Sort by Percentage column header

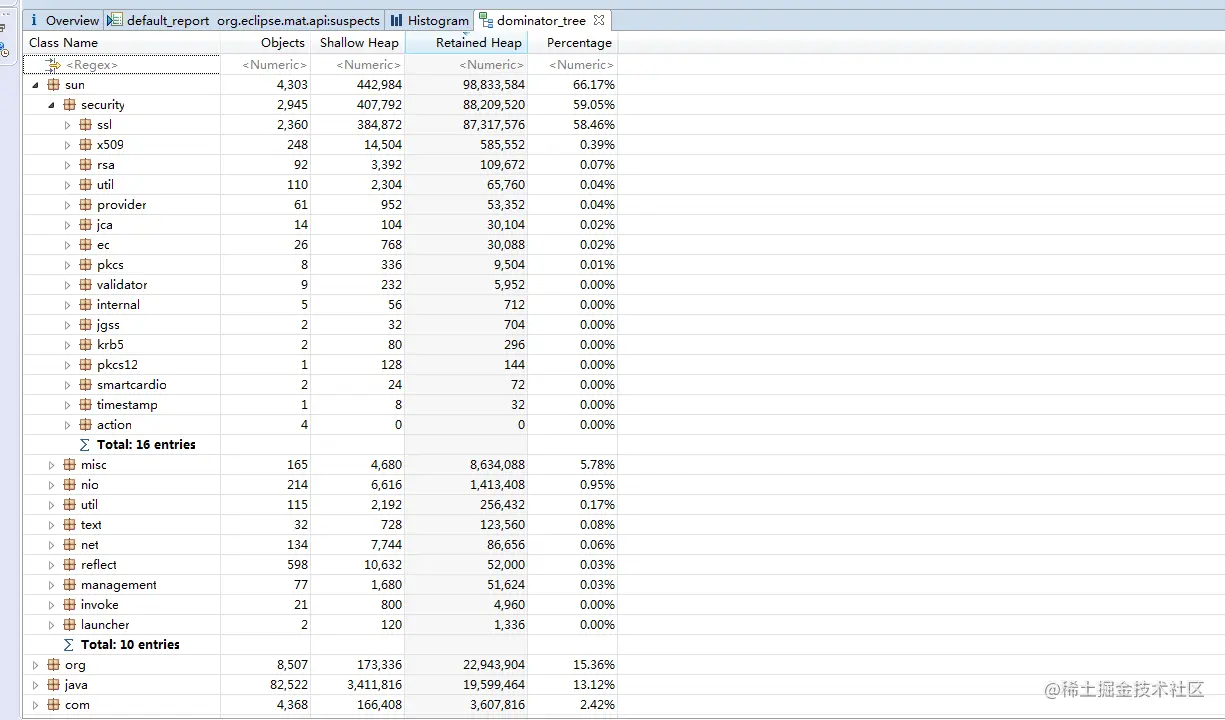pos(572,43)
